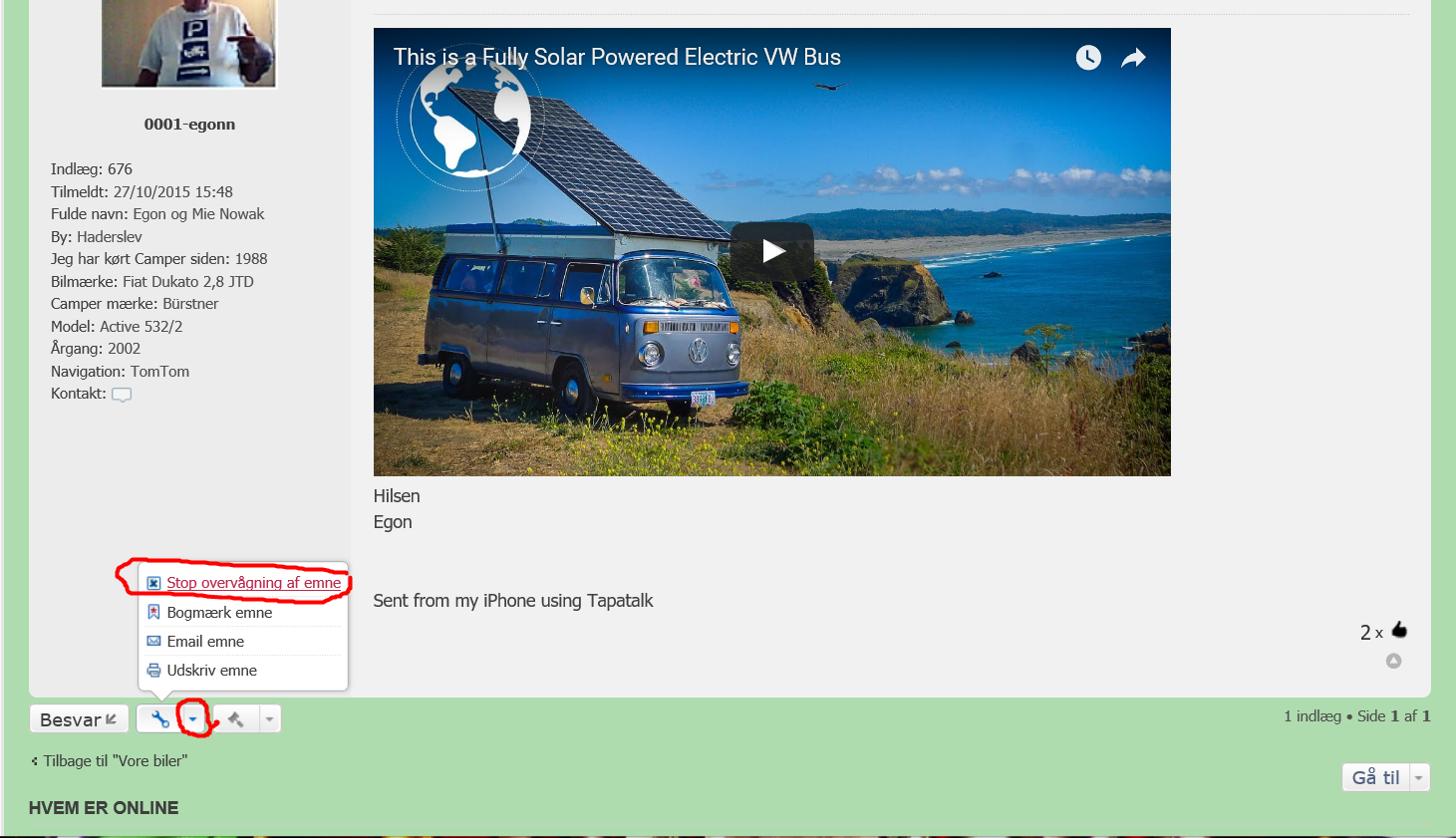
Task: Click the Besvar reply button
Action: (79, 718)
